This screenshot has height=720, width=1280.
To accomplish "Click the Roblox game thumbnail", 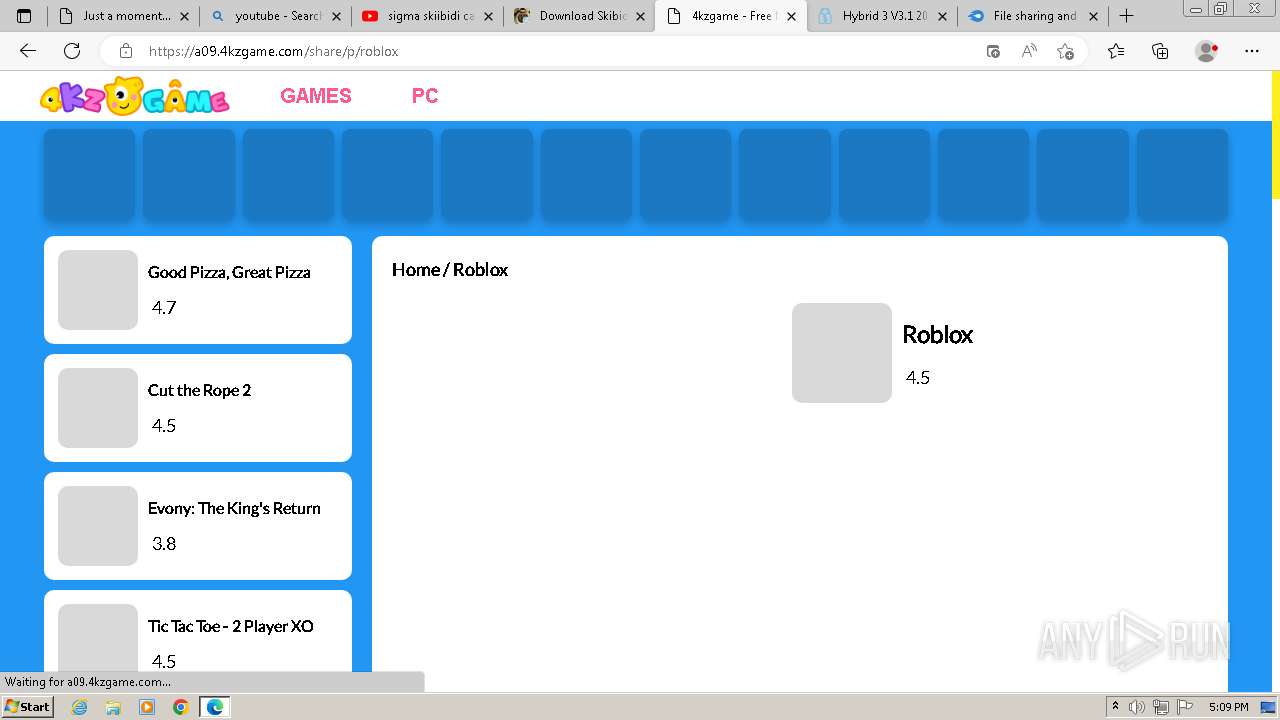I will tap(842, 353).
